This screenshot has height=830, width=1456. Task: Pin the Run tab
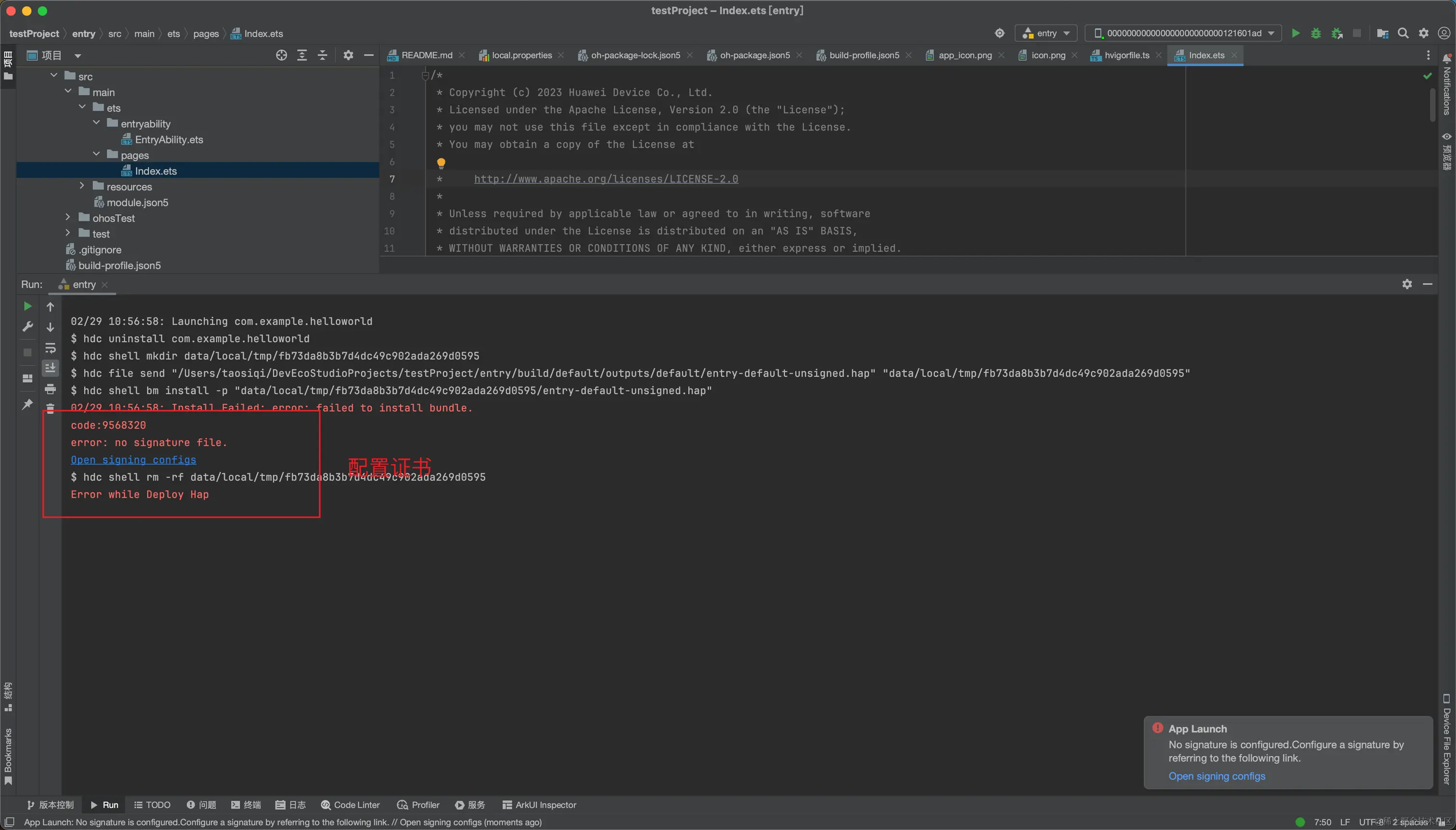tap(27, 404)
